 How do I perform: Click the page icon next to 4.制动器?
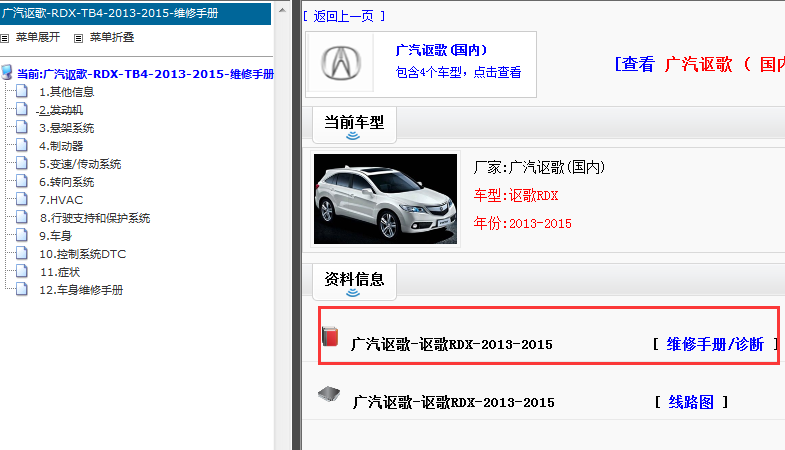tap(22, 145)
